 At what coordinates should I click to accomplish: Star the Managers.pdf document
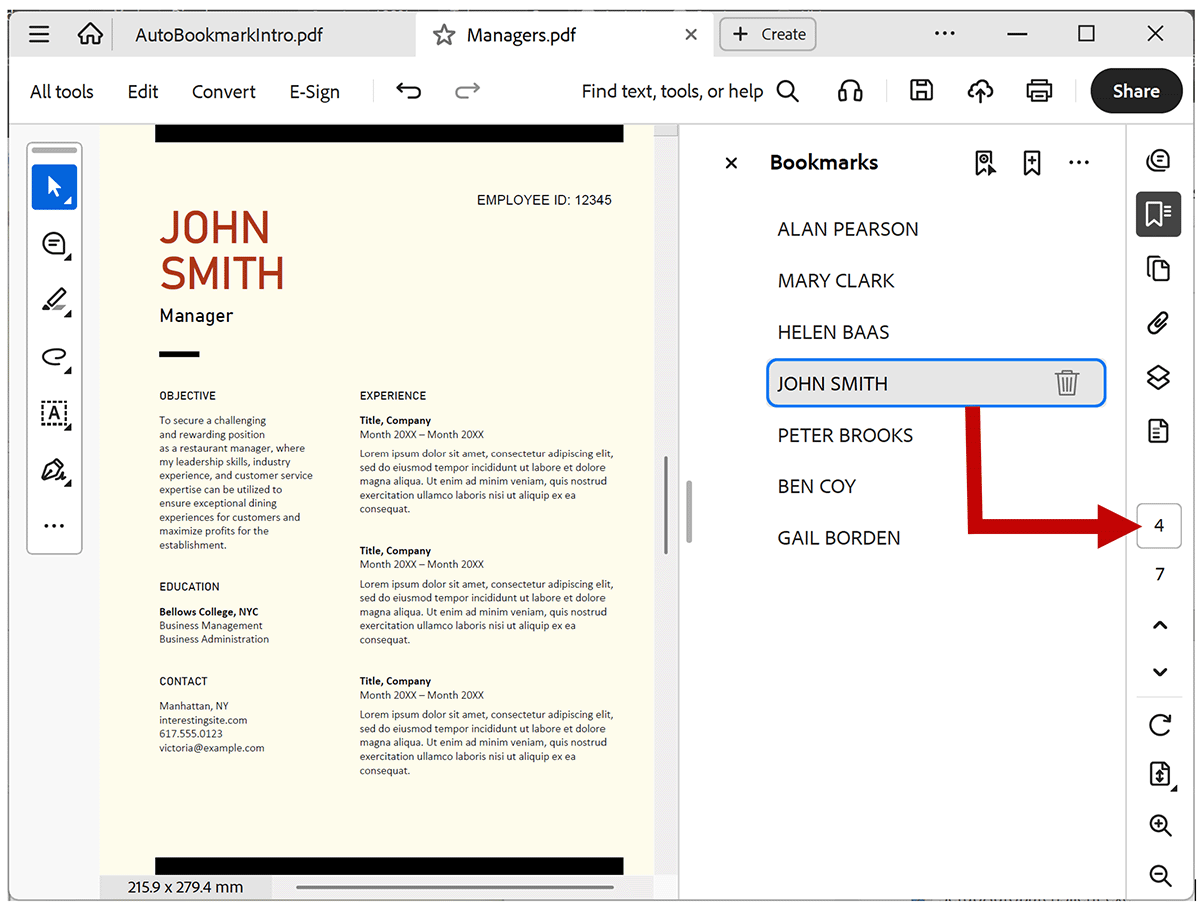(x=443, y=35)
